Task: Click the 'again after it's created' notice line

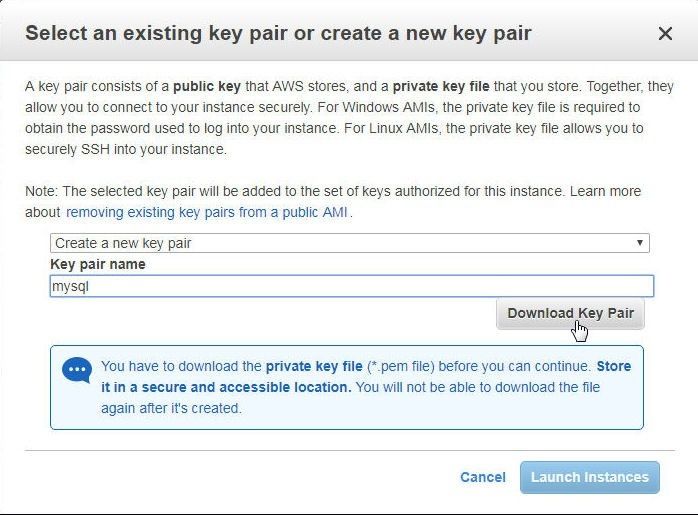Action: [171, 408]
